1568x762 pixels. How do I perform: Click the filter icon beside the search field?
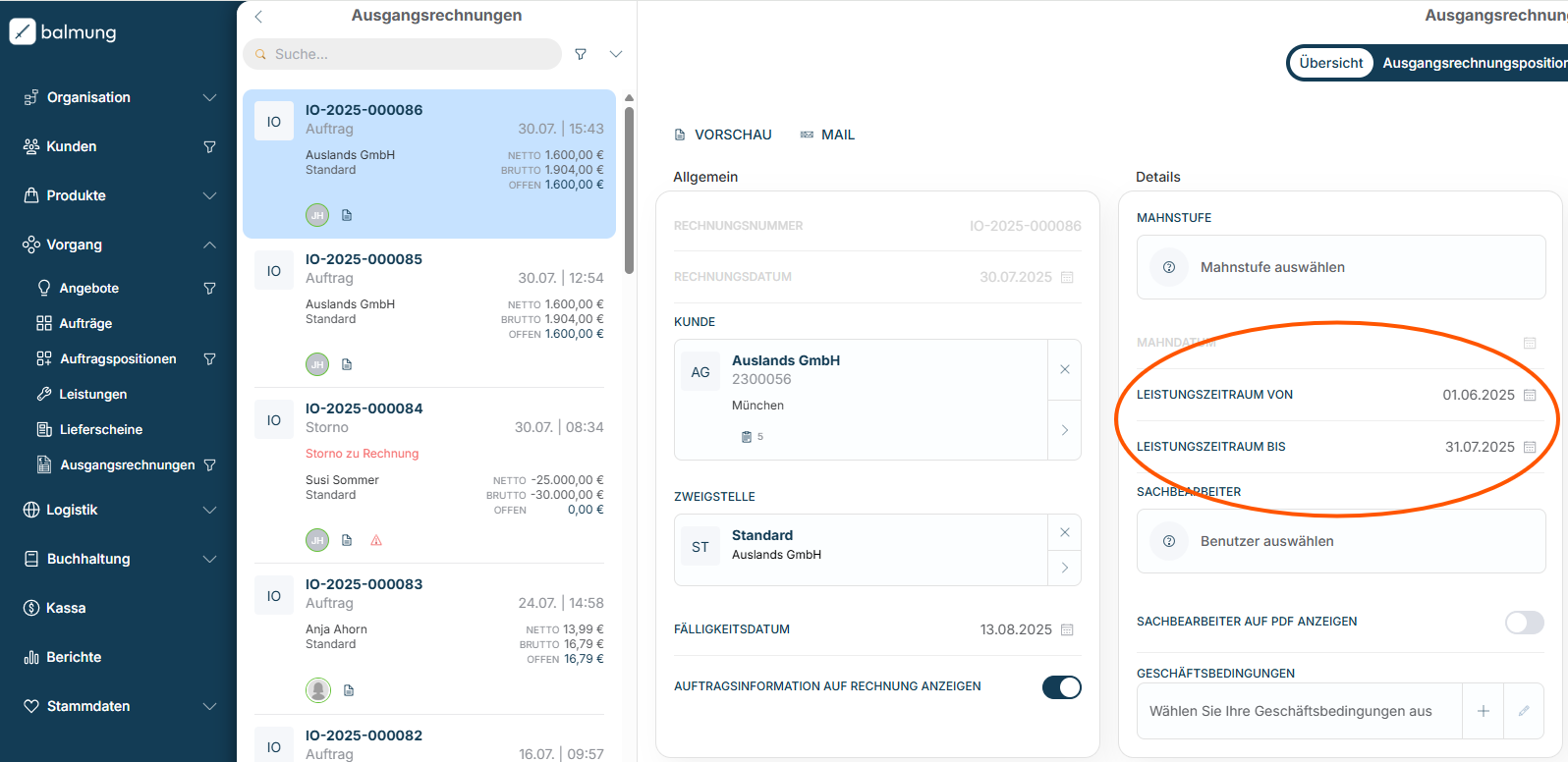coord(581,54)
